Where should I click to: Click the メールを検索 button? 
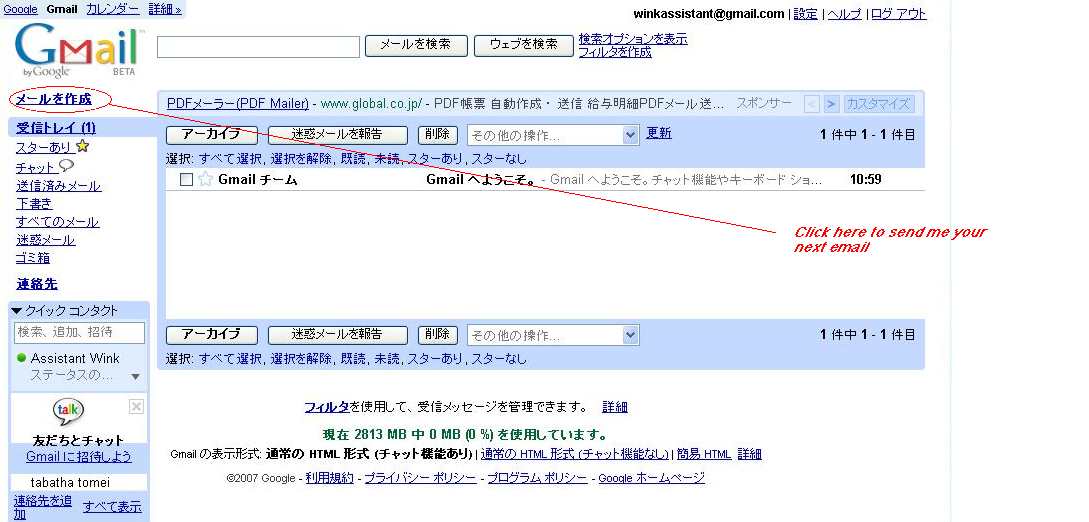pos(415,45)
